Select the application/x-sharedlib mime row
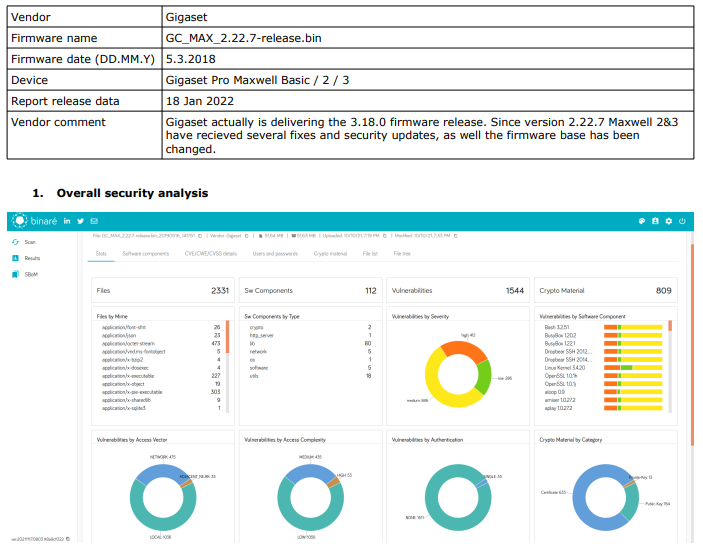This screenshot has height=549, width=703. [x=161, y=400]
